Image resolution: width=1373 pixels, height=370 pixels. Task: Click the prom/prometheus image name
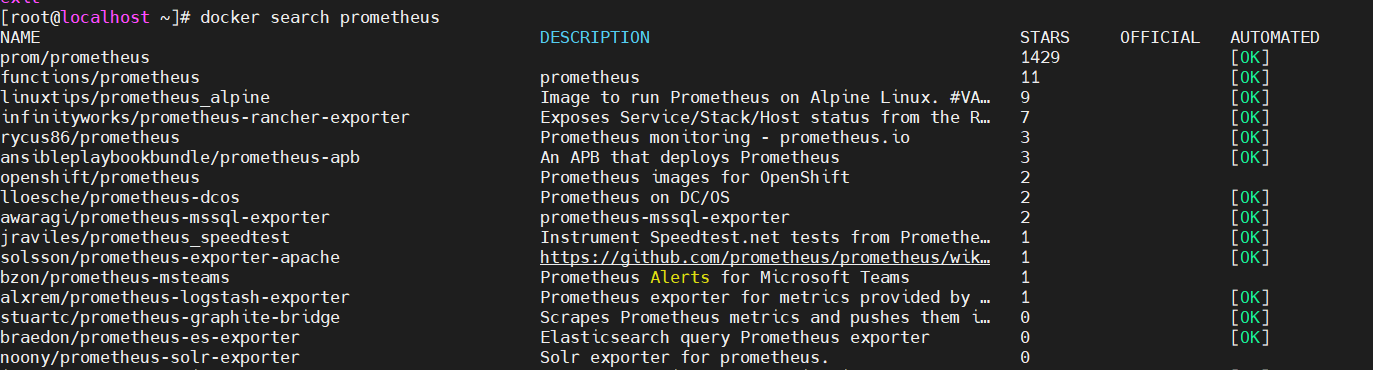click(x=75, y=58)
